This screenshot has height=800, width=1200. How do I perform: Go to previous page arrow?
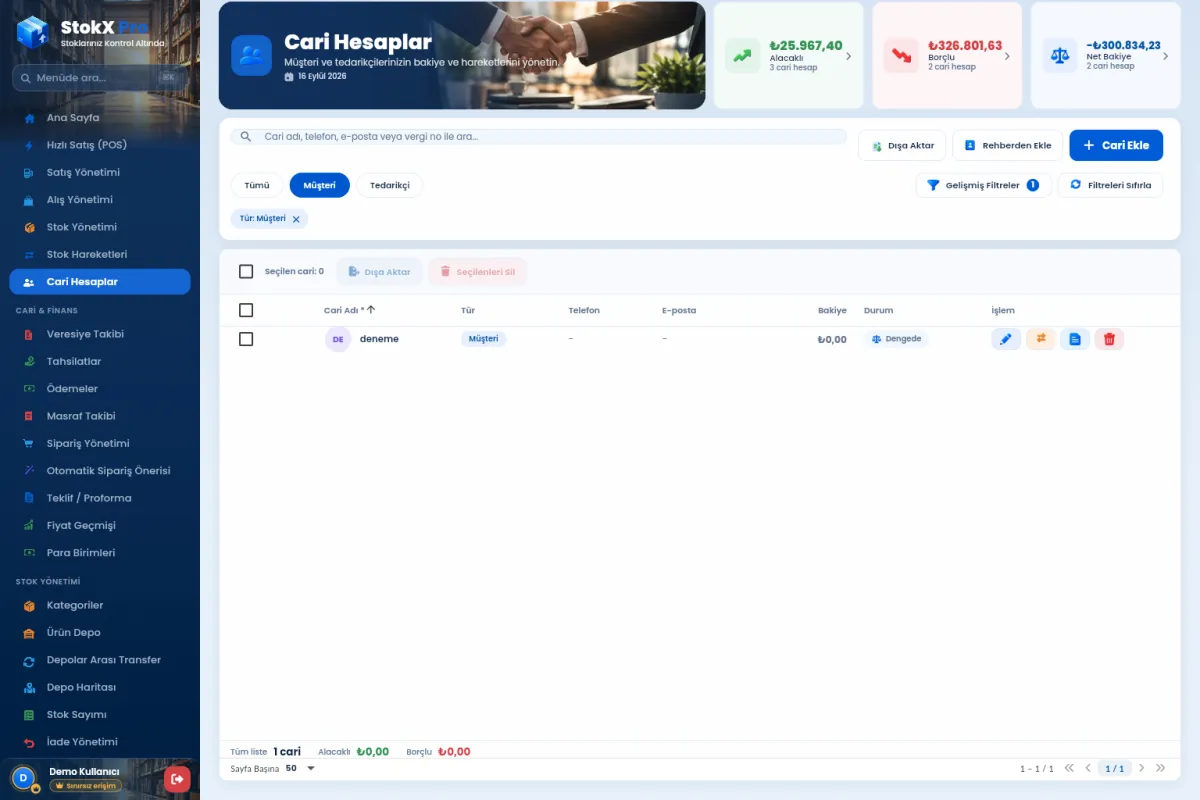click(x=1088, y=768)
